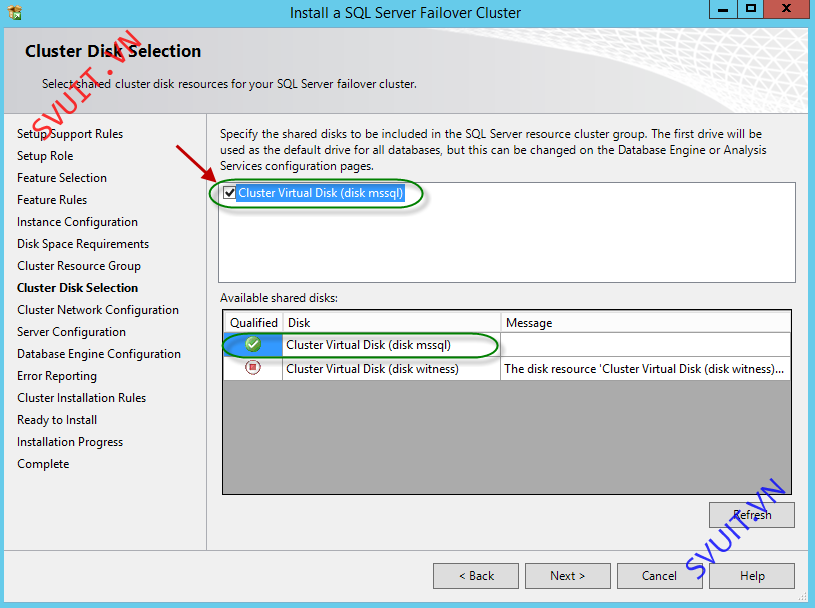Open the Feature Rules step

coord(52,200)
